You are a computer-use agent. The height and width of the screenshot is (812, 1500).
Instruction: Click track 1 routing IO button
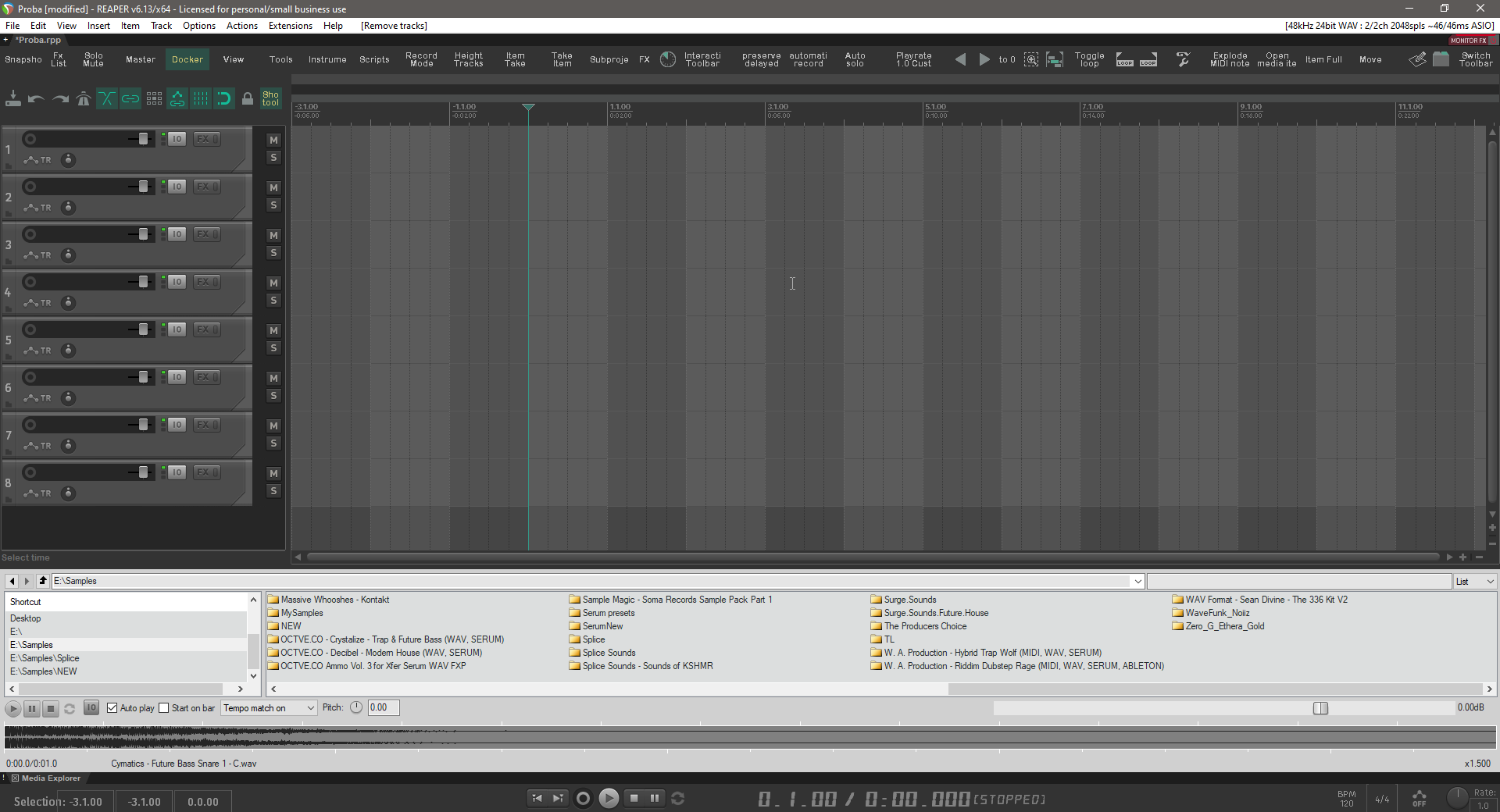177,139
